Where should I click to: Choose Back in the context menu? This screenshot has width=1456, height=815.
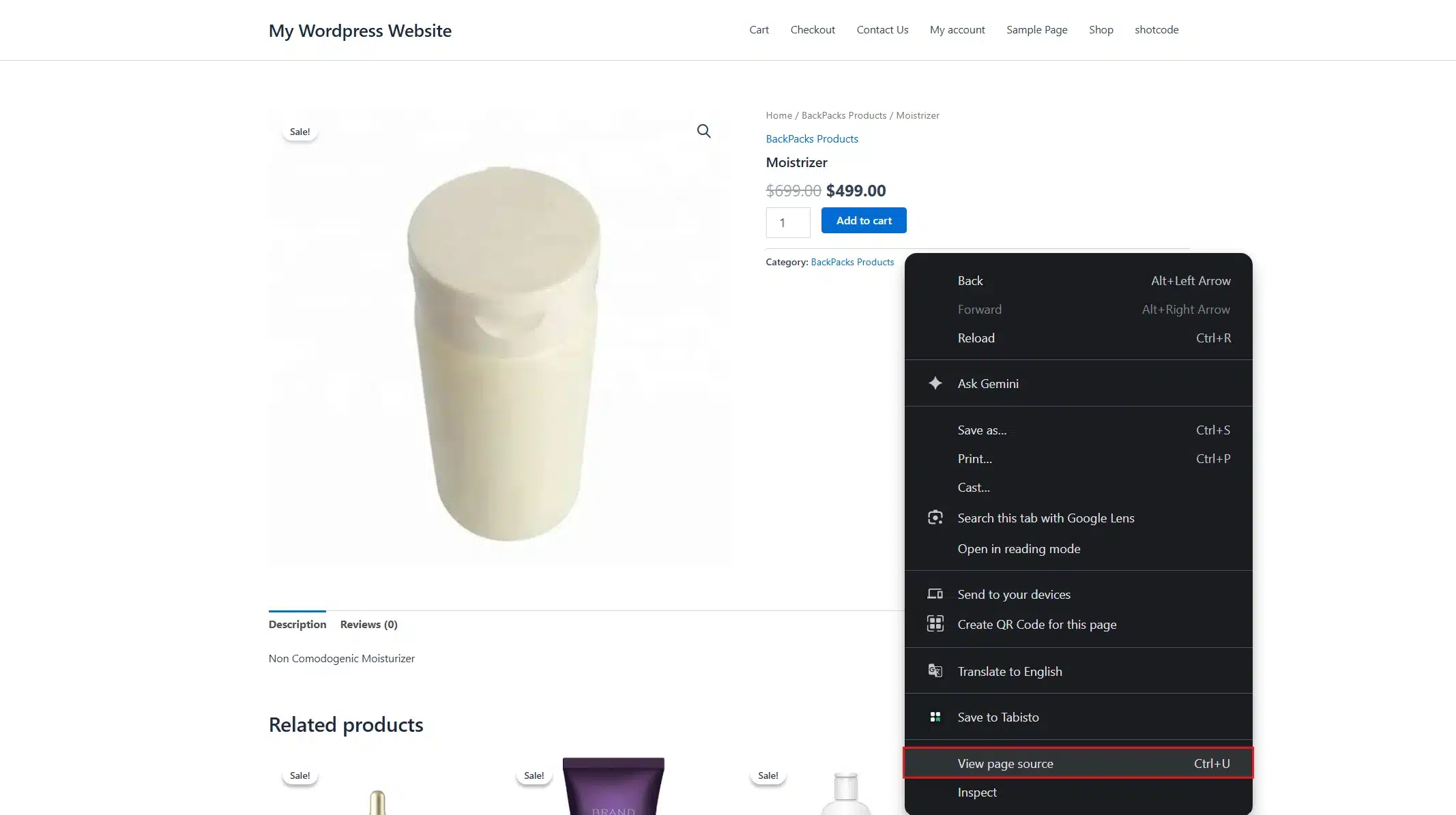click(x=1078, y=281)
